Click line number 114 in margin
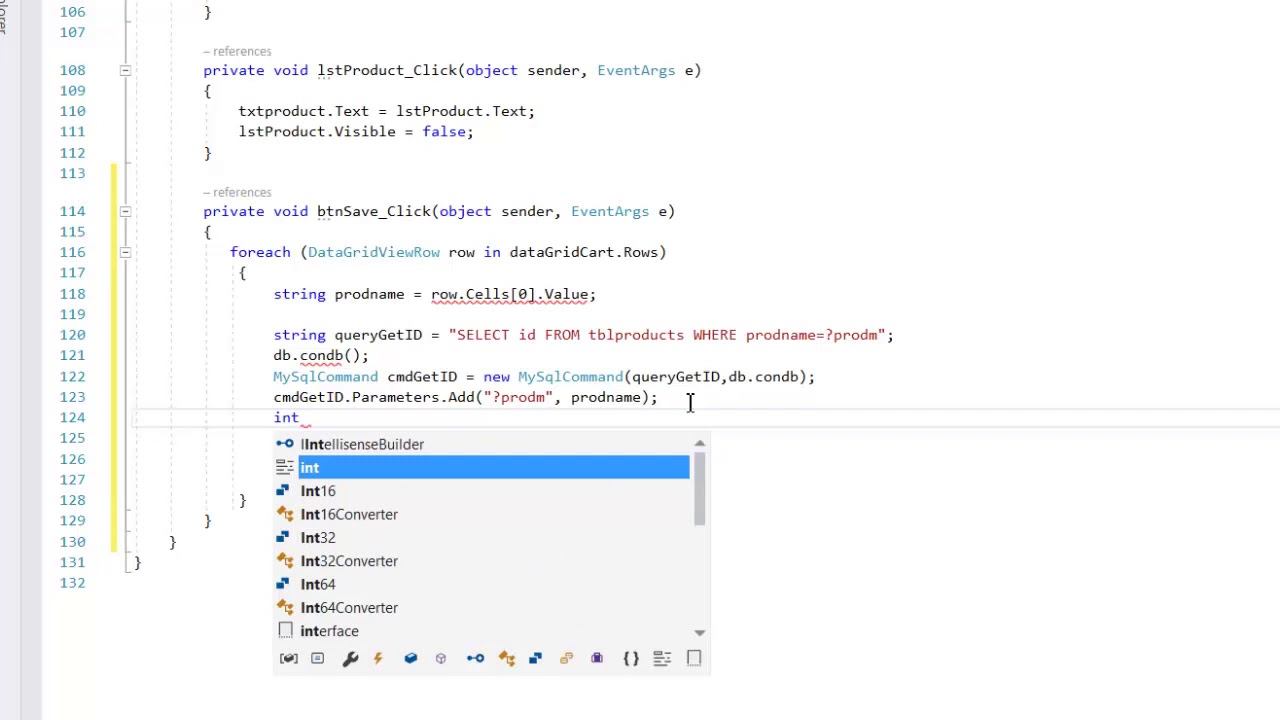The width and height of the screenshot is (1280, 720). pyautogui.click(x=72, y=211)
